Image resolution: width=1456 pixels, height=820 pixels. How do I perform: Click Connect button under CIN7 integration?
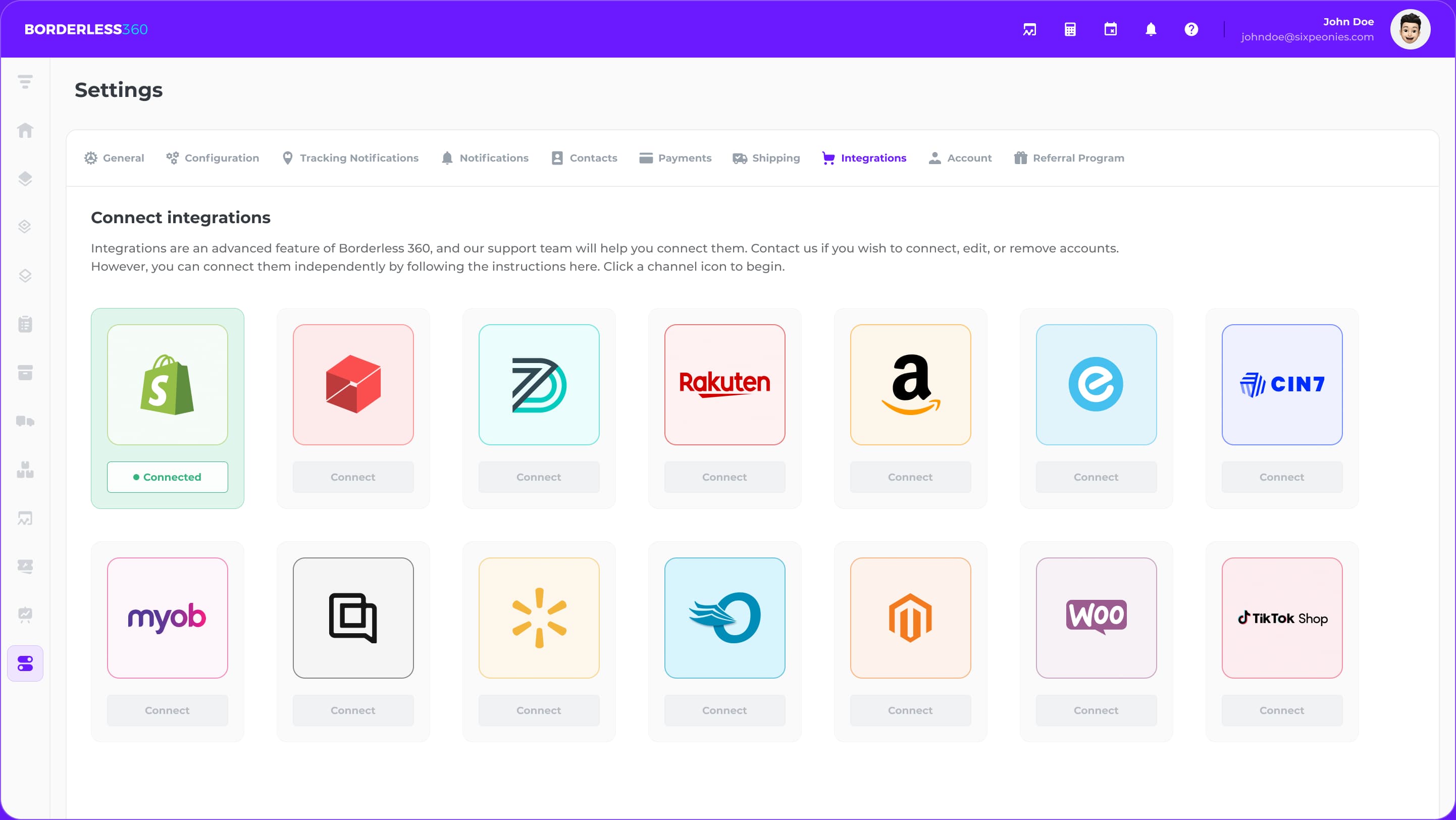tap(1282, 476)
